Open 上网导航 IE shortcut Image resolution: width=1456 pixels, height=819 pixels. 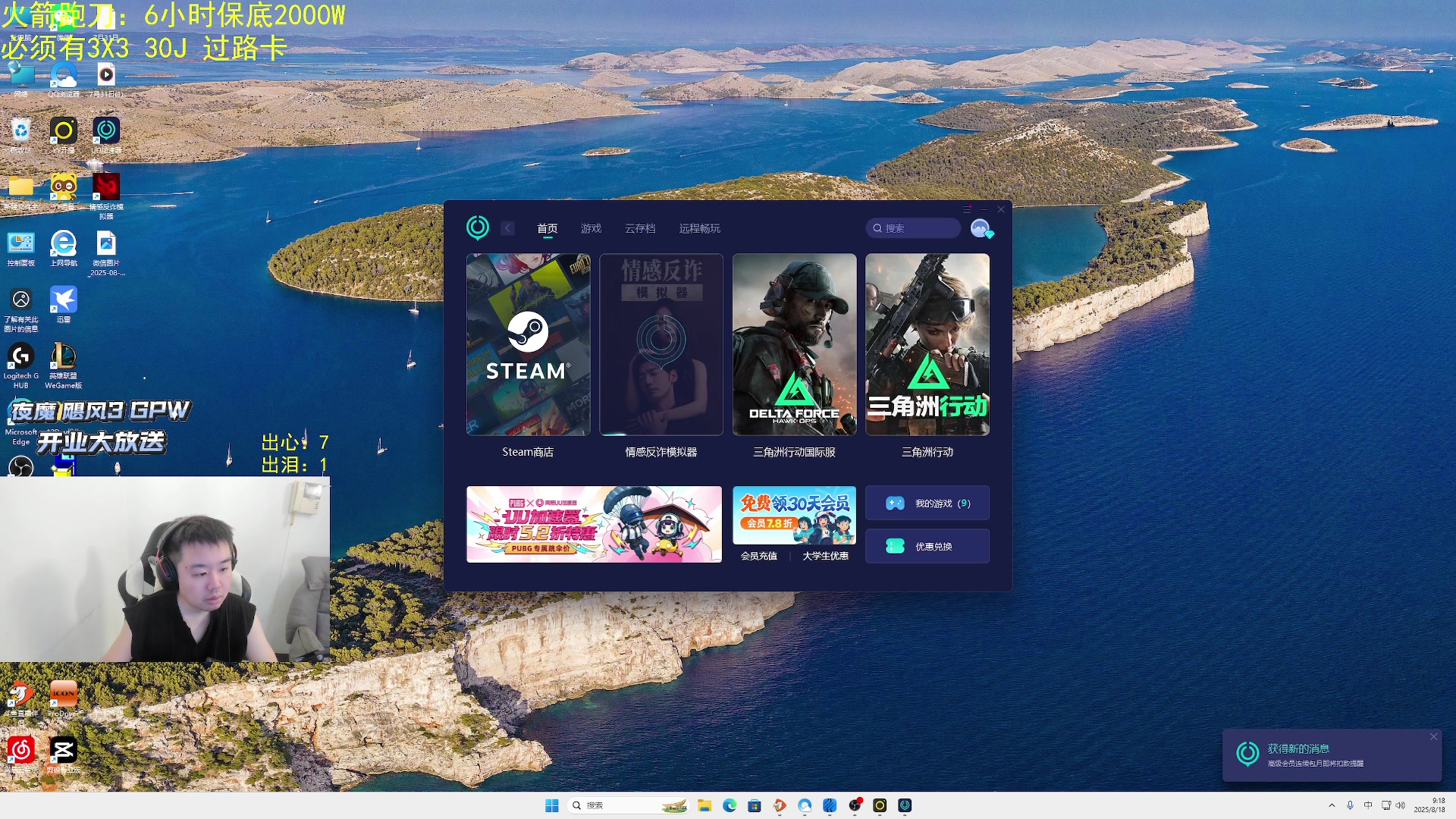[x=64, y=249]
